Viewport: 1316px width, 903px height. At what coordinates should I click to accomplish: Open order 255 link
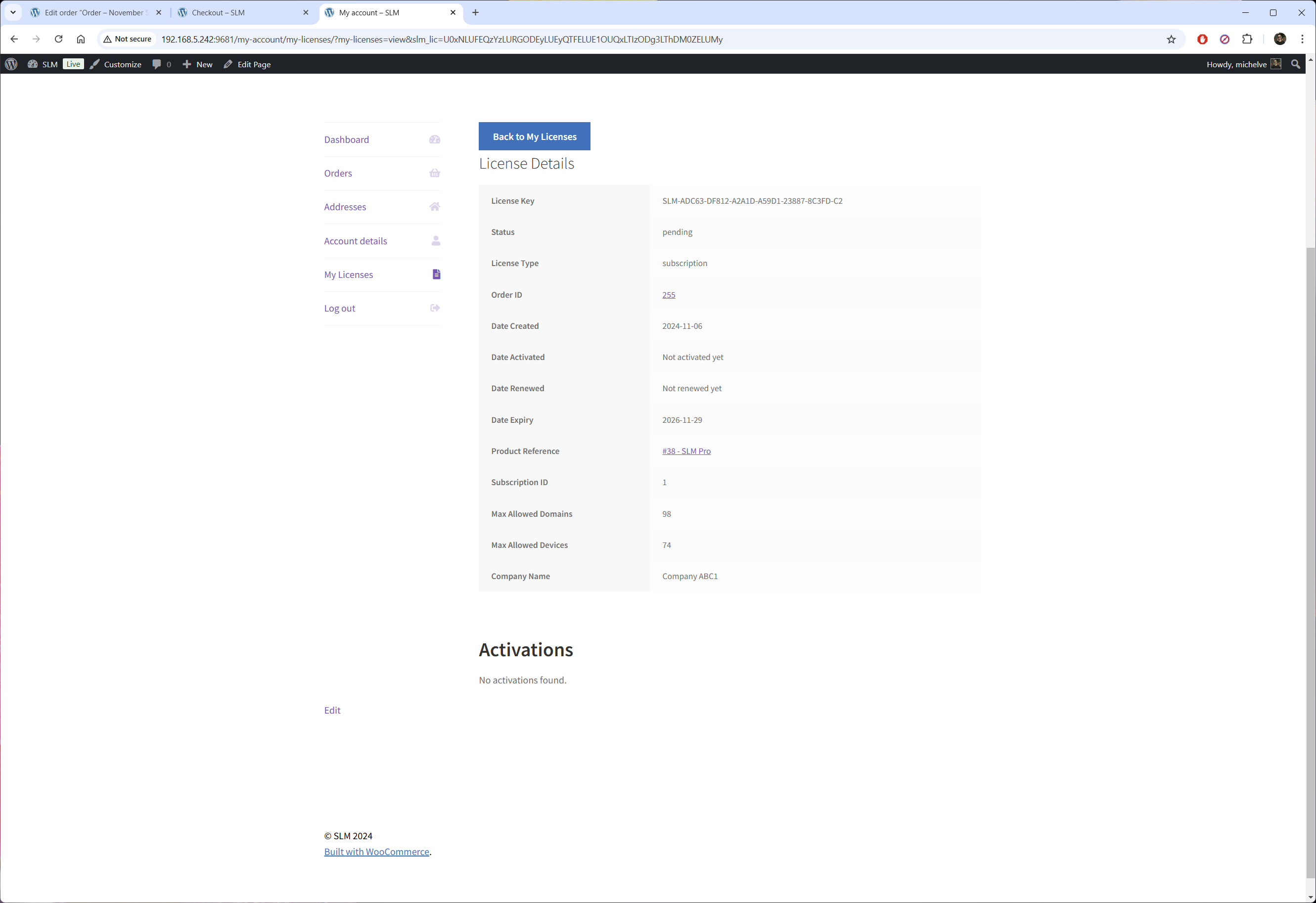pos(668,294)
